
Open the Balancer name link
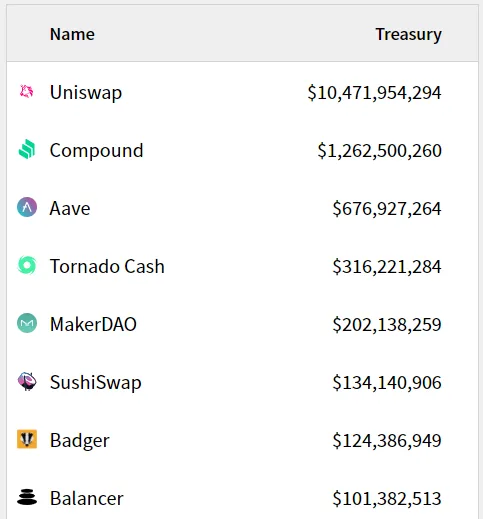tap(87, 498)
